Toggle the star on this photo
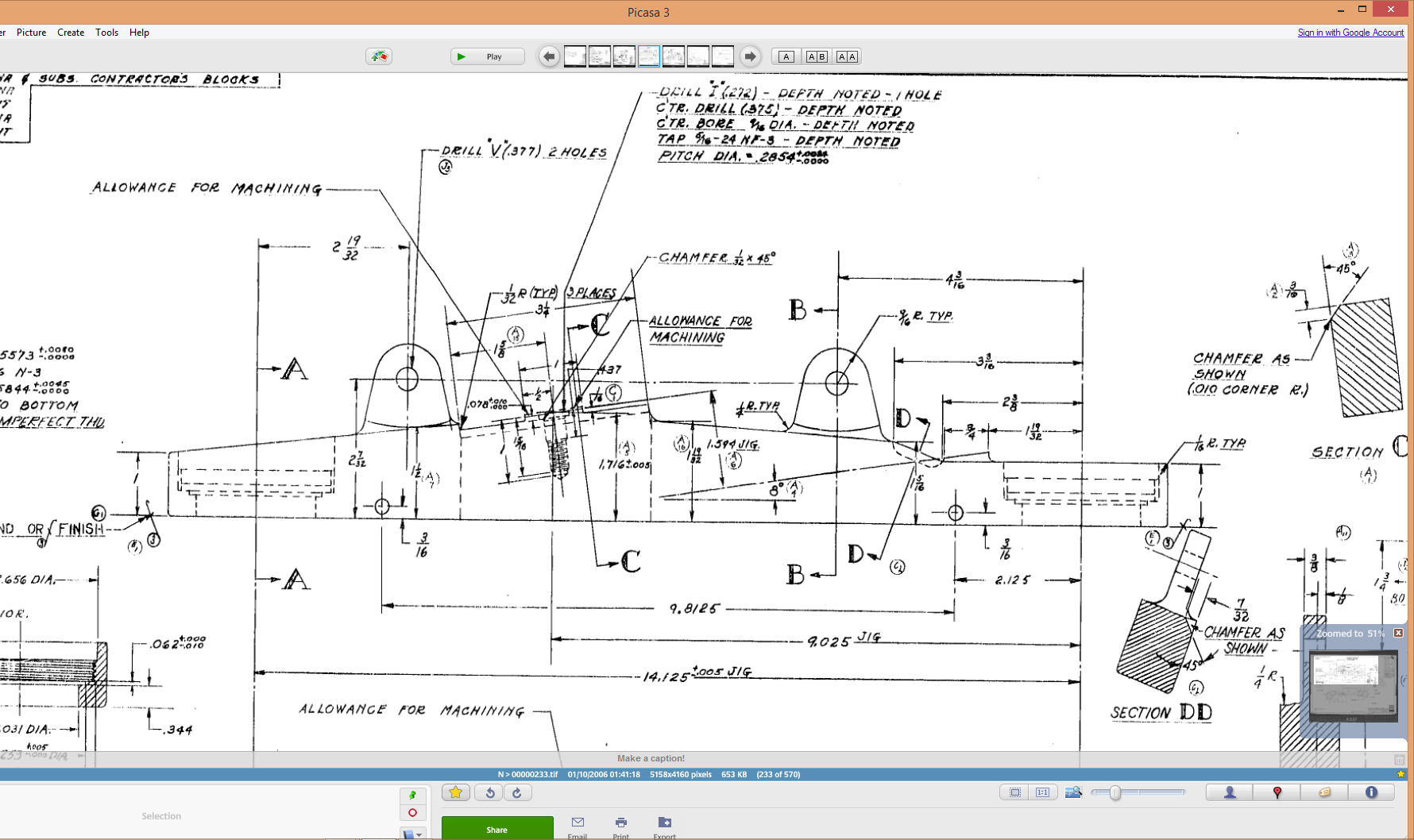Image resolution: width=1414 pixels, height=840 pixels. [456, 792]
